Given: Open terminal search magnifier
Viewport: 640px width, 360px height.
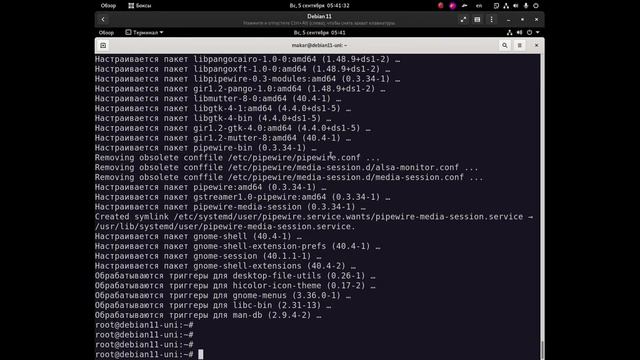Looking at the screenshot, I should pyautogui.click(x=505, y=46).
